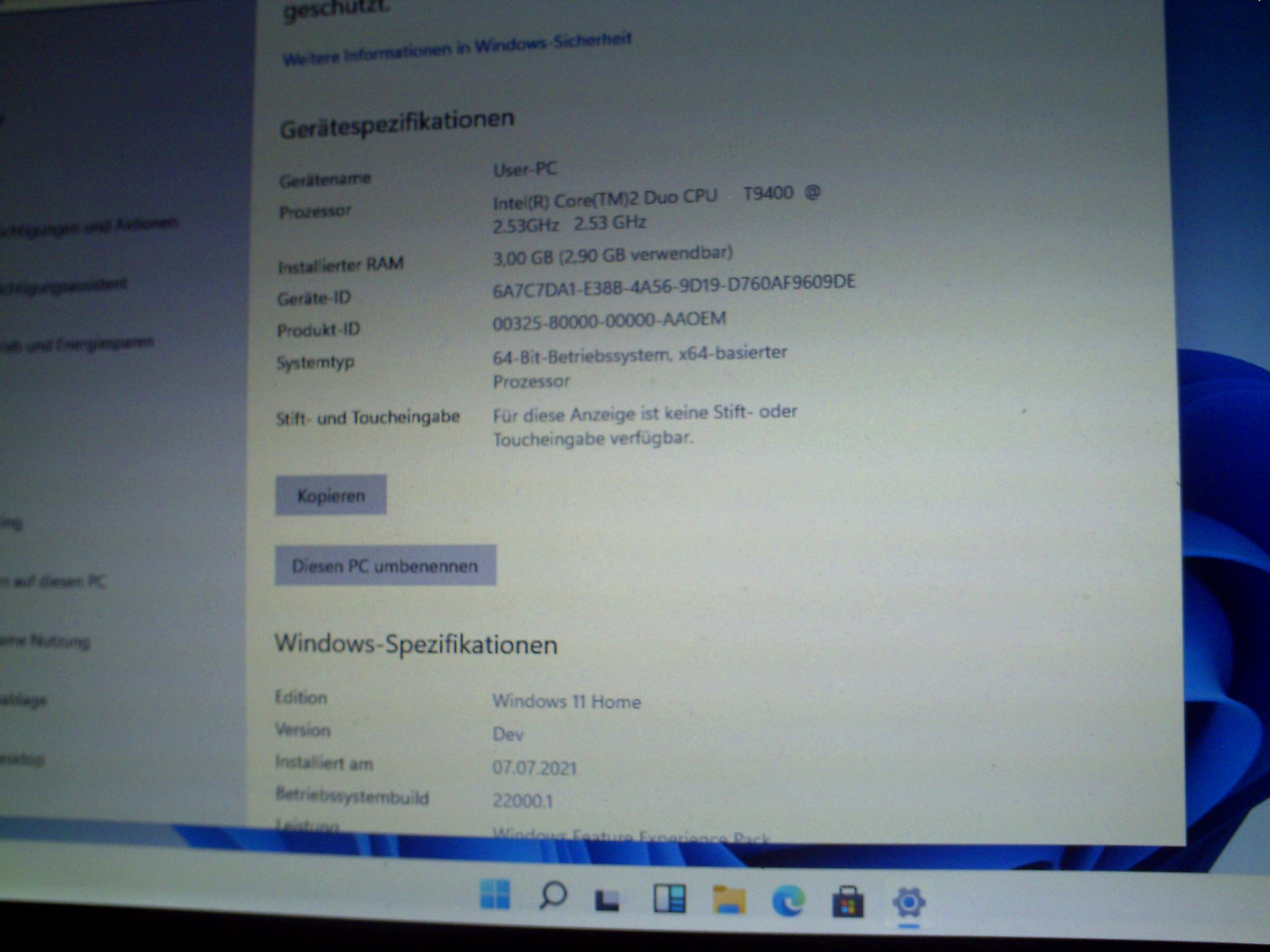Open Task View on taskbar
Viewport: 1270px width, 952px height.
tap(607, 899)
